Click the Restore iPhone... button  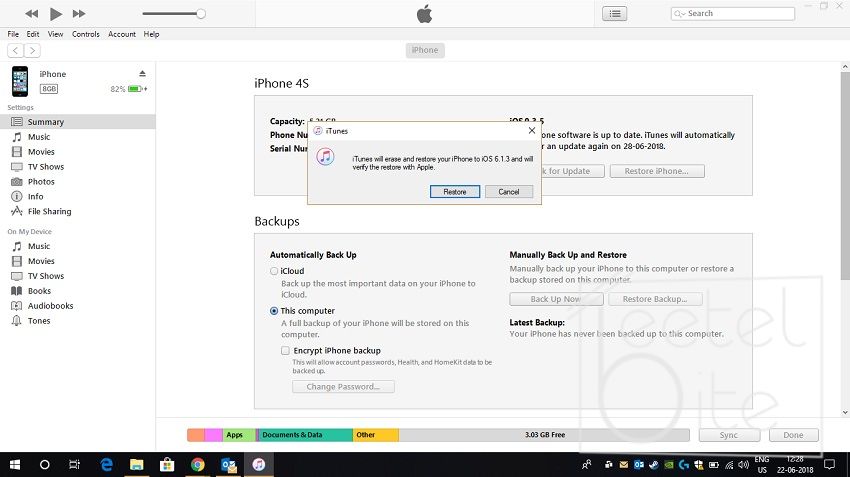(x=657, y=171)
